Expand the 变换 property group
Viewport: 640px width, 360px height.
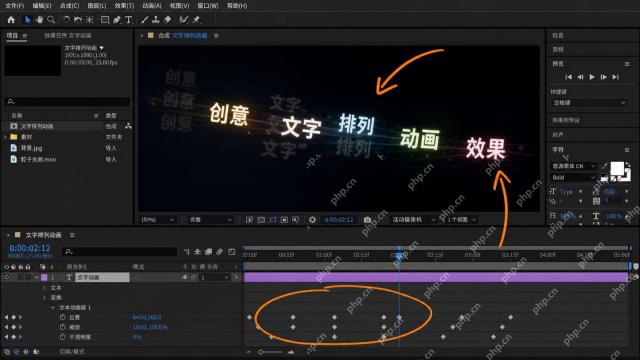44,298
